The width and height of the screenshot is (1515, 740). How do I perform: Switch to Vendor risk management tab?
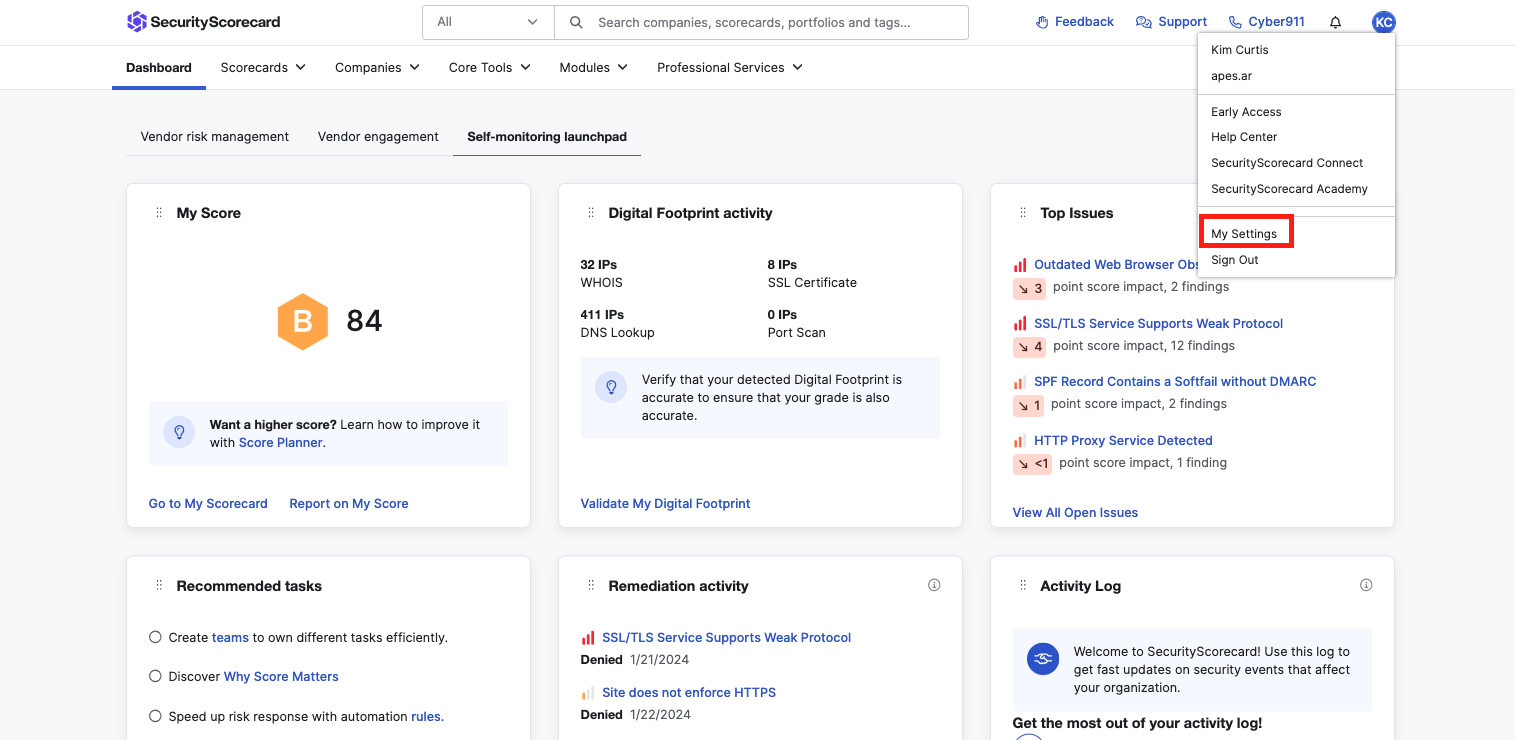[x=215, y=136]
